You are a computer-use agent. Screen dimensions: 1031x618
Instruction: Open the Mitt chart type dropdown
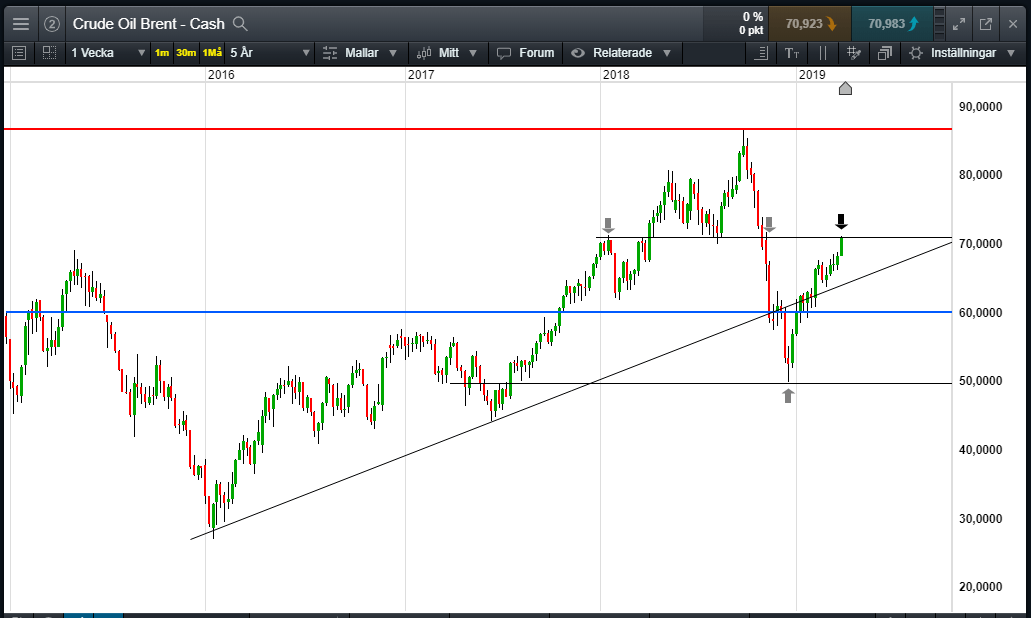[x=447, y=53]
